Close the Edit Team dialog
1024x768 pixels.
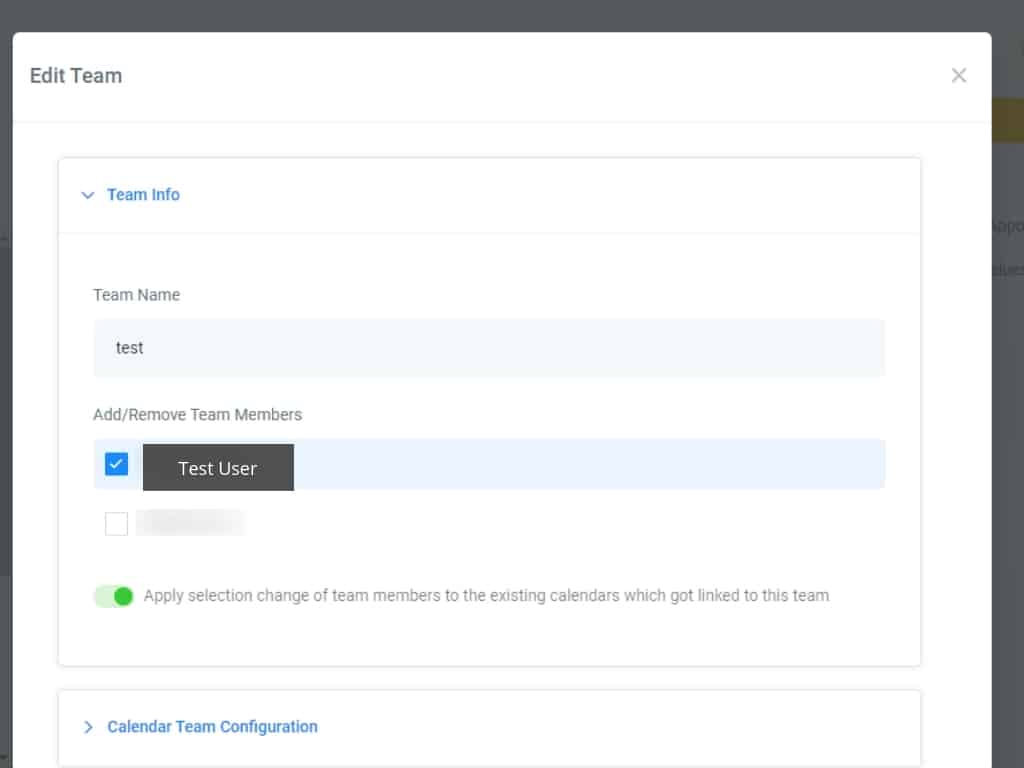click(x=958, y=76)
